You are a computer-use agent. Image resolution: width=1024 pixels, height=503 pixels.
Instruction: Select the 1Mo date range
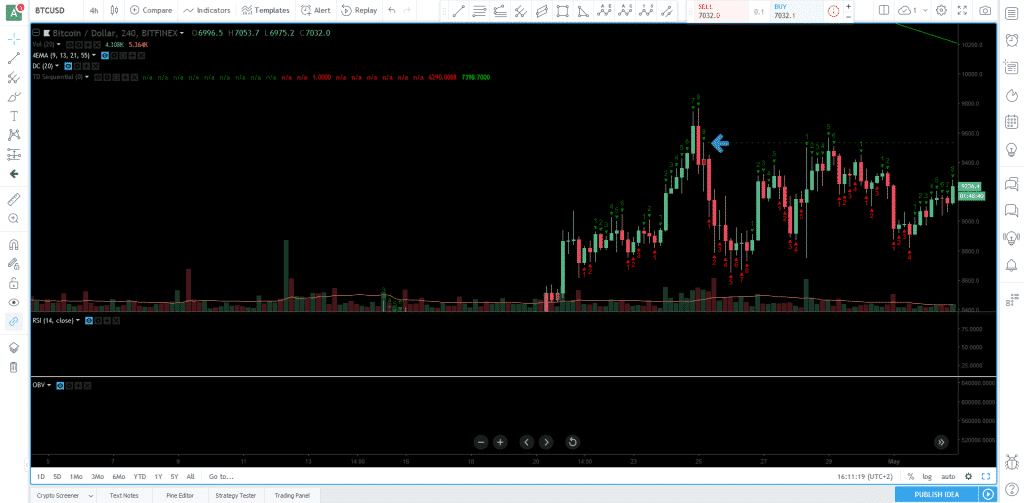pos(76,477)
